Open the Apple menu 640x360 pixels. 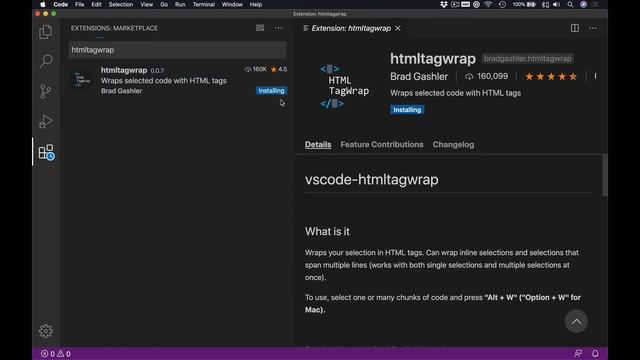pos(43,4)
